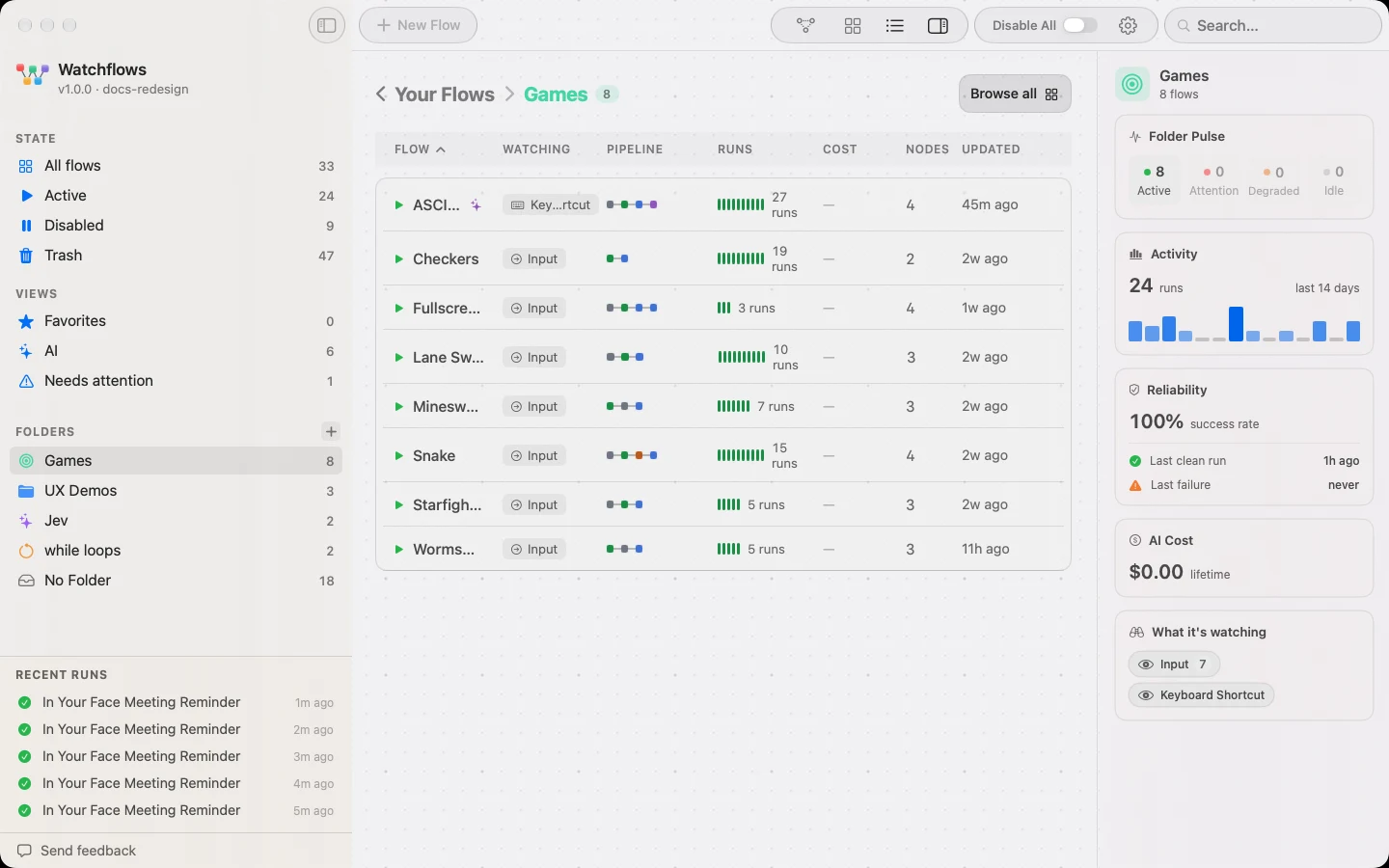
Task: Select the Disabled state filter
Action: 176,226
